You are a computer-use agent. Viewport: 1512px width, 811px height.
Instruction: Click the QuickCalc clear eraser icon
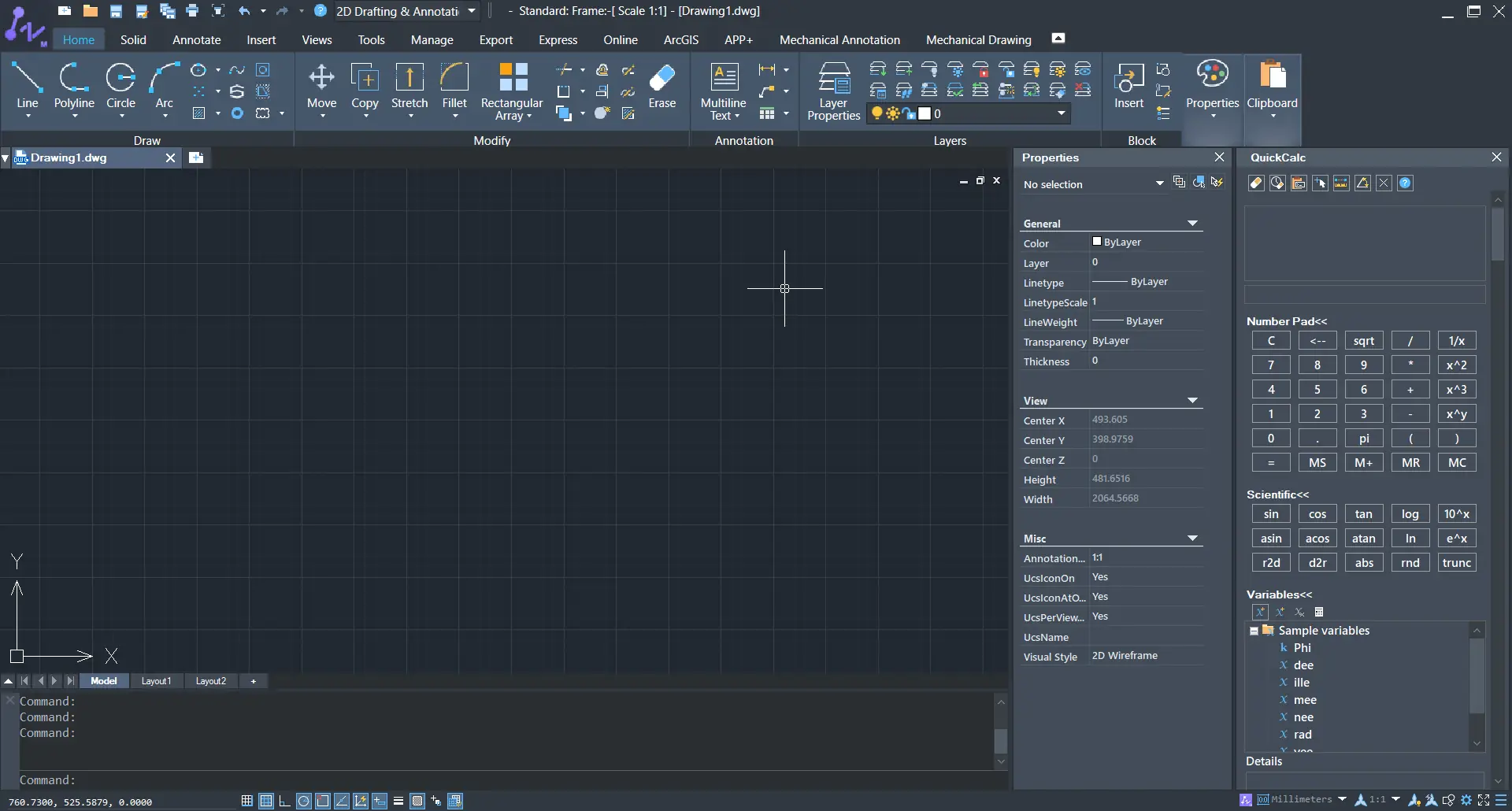pyautogui.click(x=1256, y=183)
